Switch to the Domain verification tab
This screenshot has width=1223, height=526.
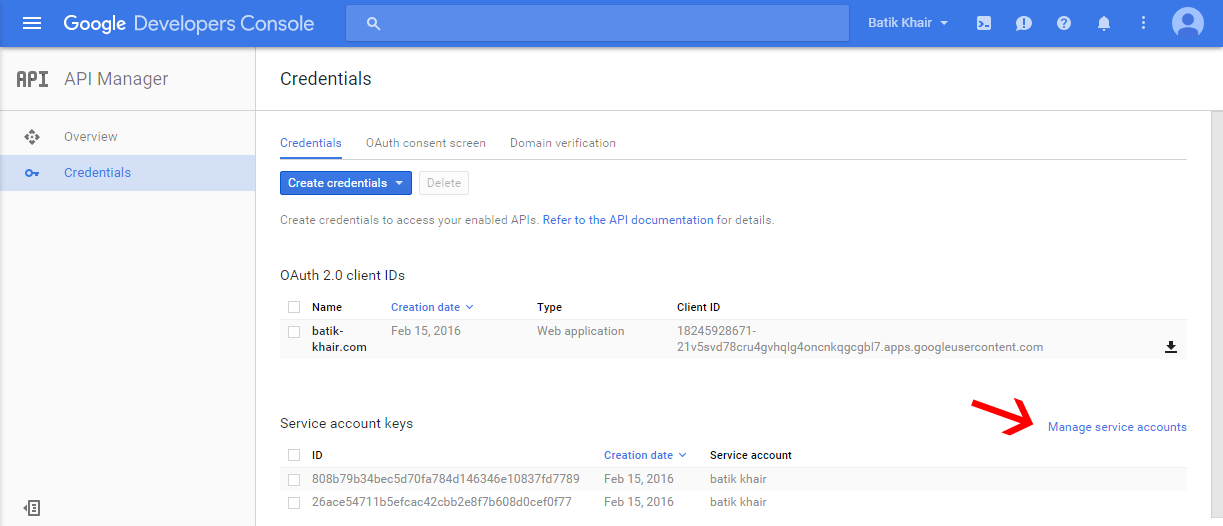563,143
